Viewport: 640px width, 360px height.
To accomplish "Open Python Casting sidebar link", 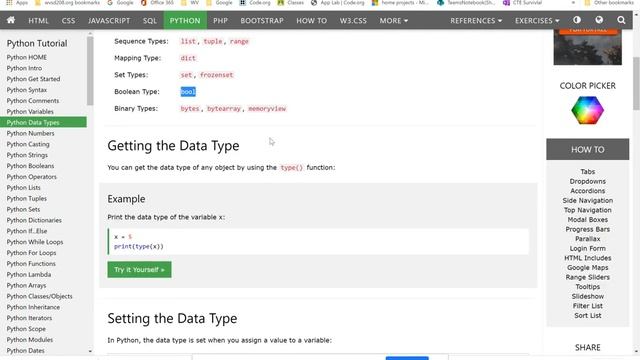I will tap(28, 144).
